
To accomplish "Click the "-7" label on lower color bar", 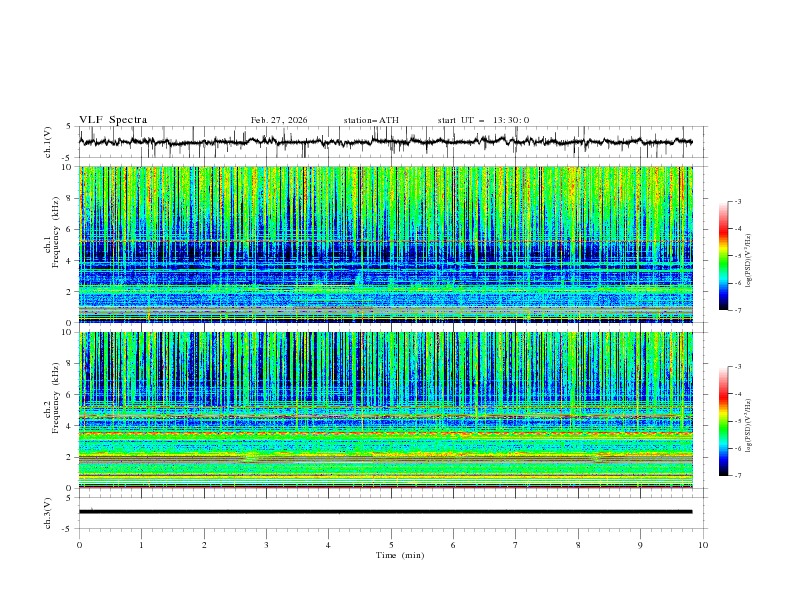I will click(x=737, y=476).
